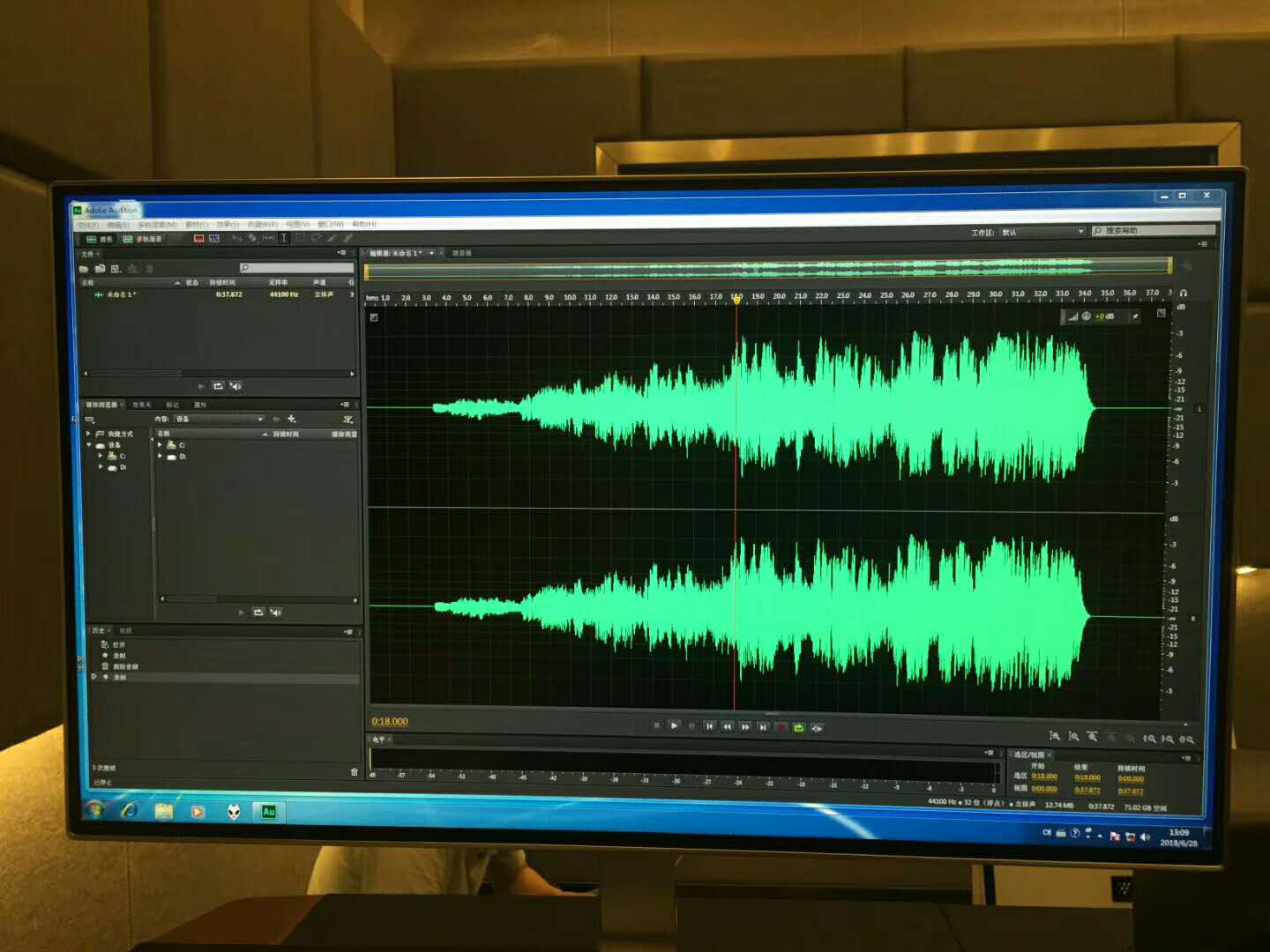Click the history panel trash icon
Viewport: 1270px width, 952px height.
355,772
